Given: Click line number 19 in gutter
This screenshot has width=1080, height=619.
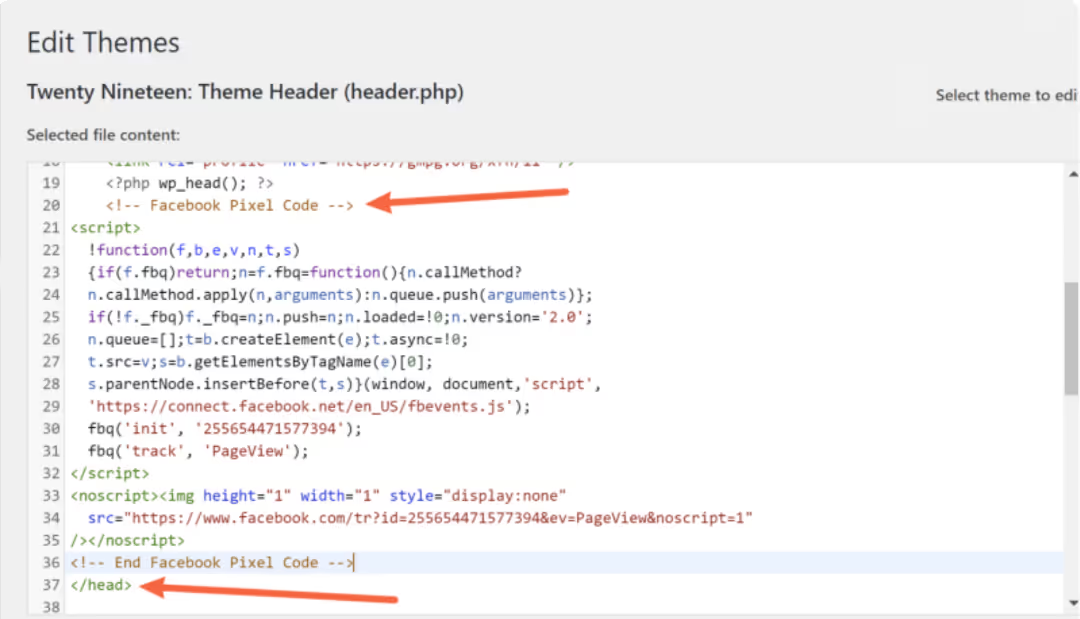Looking at the screenshot, I should (51, 183).
